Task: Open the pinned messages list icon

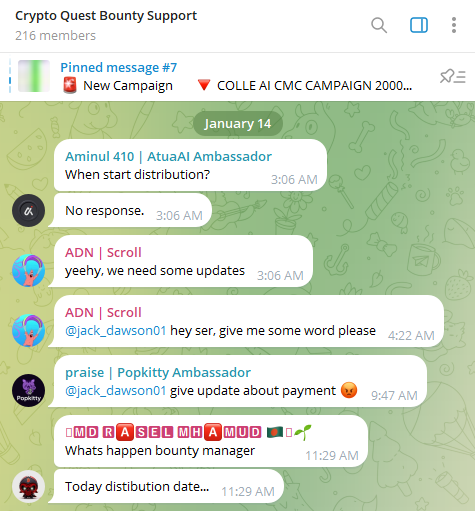Action: [453, 77]
